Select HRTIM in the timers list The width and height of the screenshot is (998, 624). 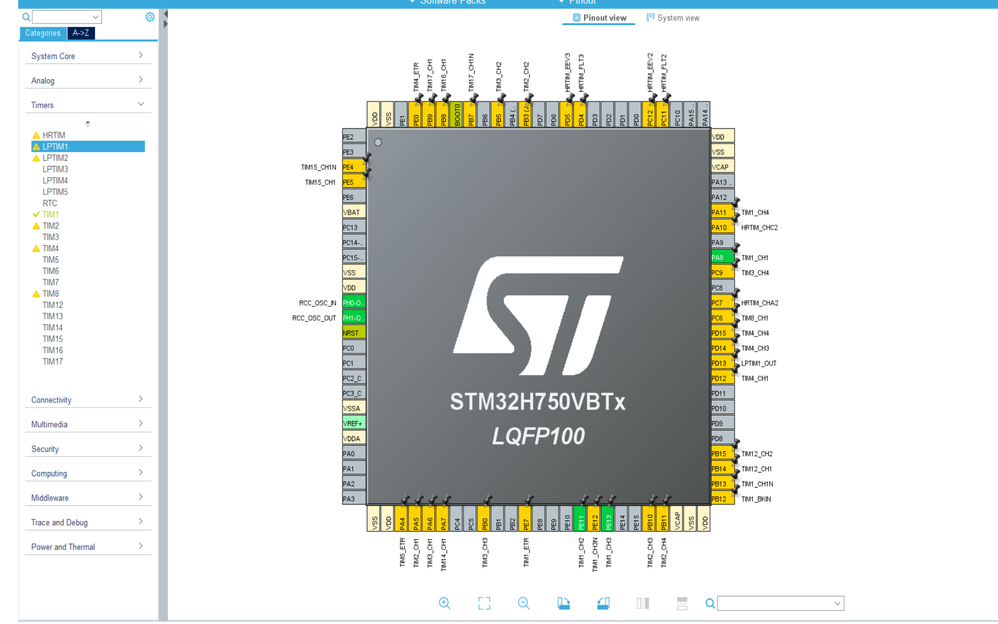[x=54, y=135]
